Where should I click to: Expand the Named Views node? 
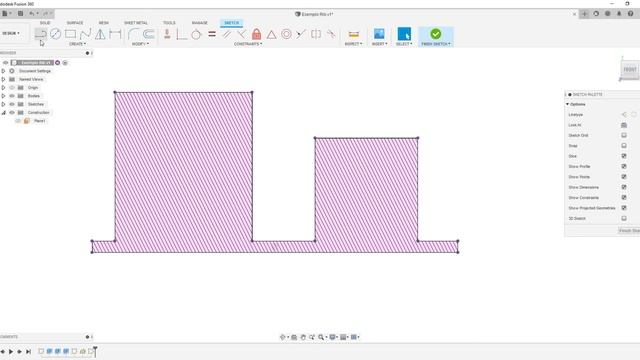tap(3, 79)
